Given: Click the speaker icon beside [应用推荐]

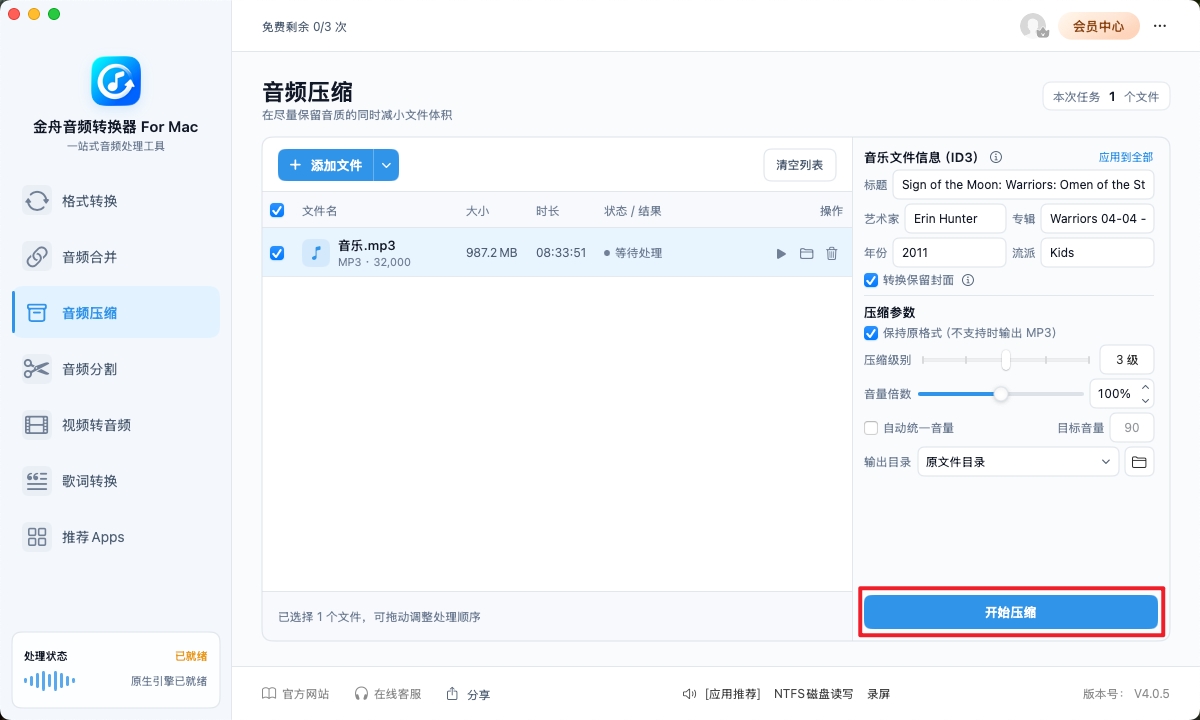Looking at the screenshot, I should pos(689,693).
